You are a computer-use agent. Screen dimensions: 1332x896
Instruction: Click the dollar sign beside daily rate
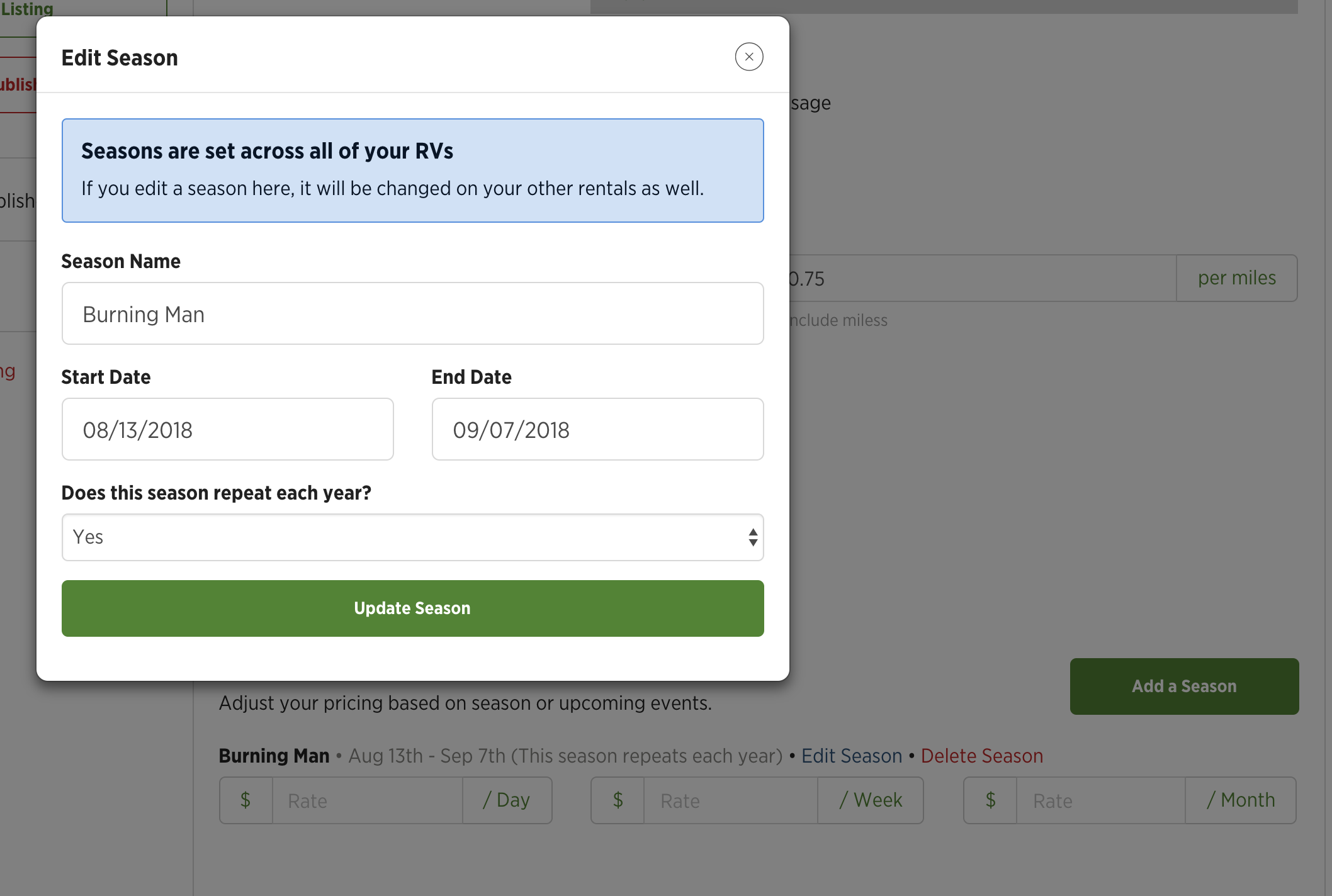246,800
